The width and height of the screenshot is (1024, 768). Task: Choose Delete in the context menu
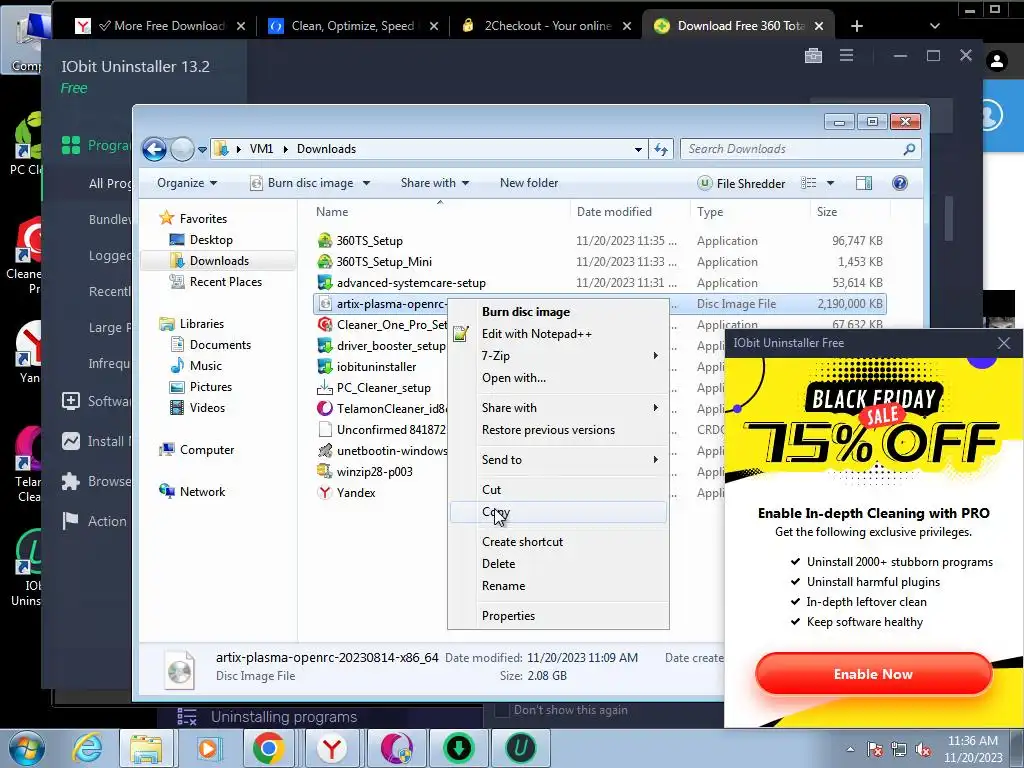(x=558, y=564)
